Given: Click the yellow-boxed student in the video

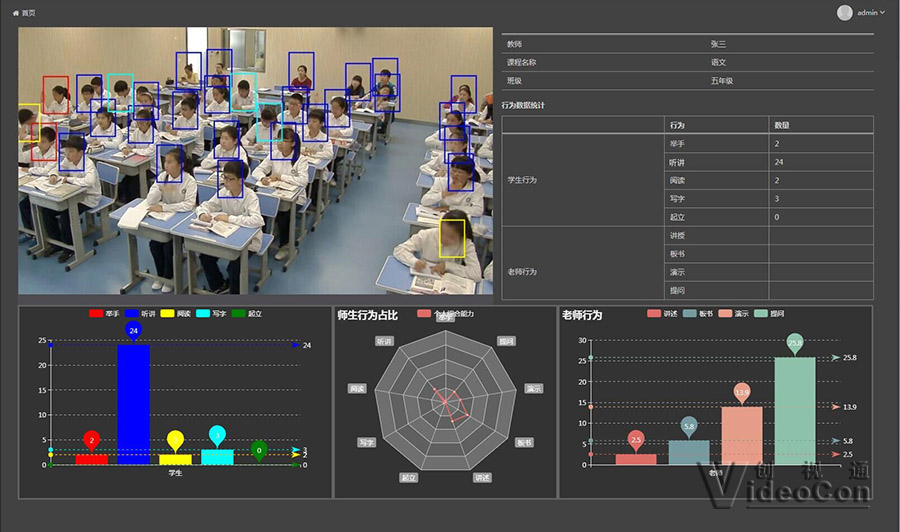Looking at the screenshot, I should pyautogui.click(x=453, y=240).
